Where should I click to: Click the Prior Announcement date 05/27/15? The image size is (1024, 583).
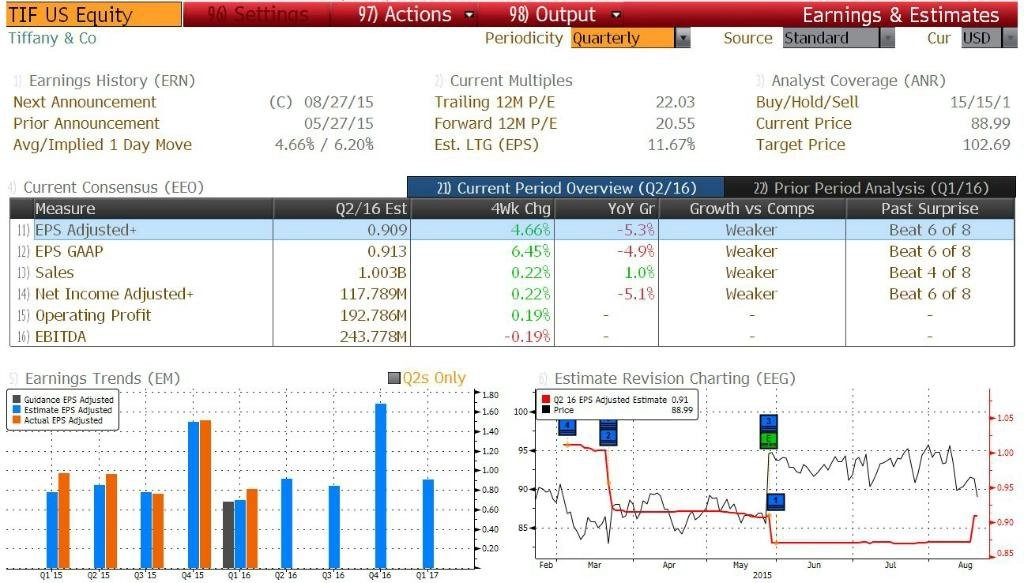coord(338,124)
